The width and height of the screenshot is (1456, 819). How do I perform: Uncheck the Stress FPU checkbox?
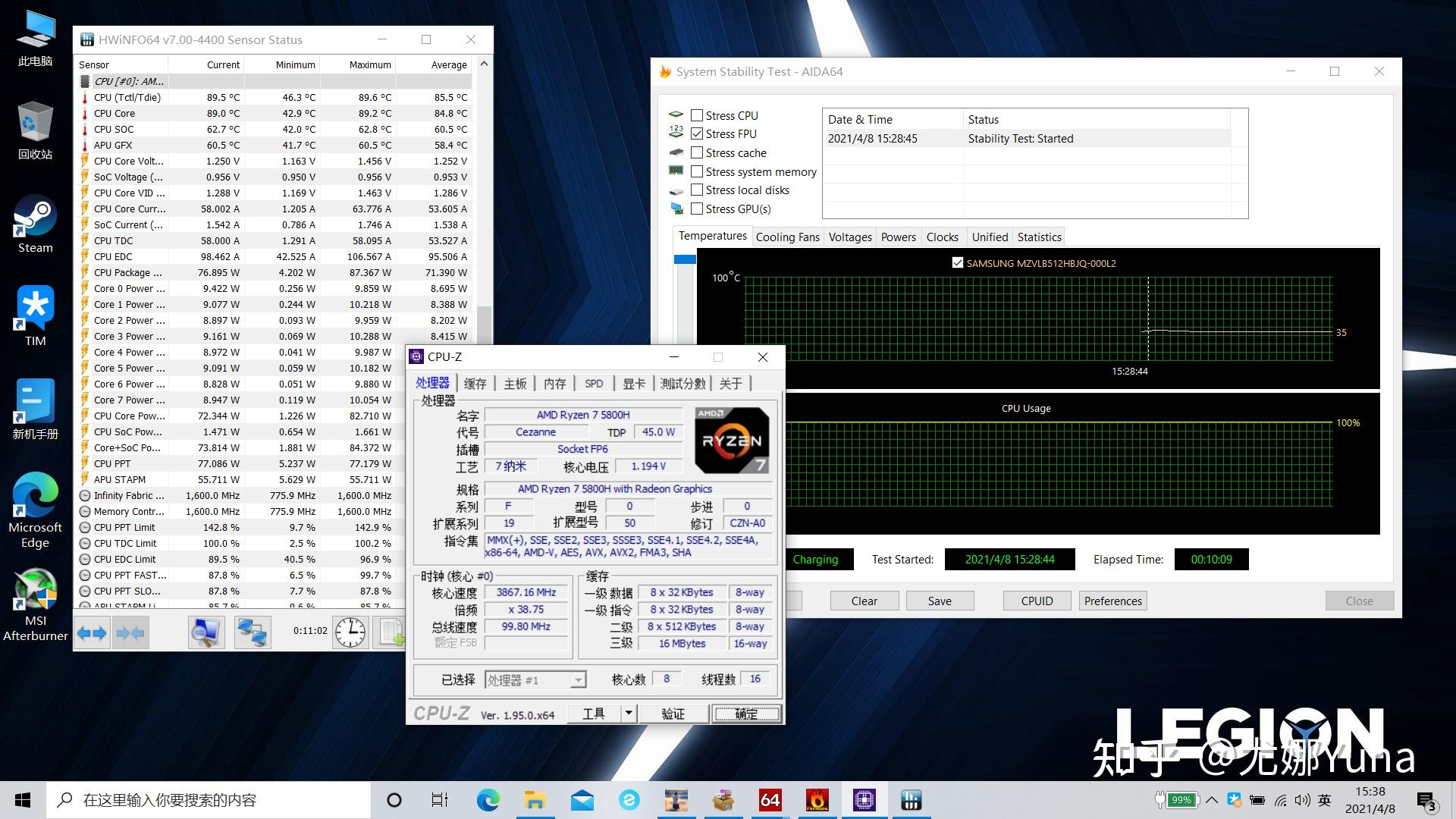697,134
